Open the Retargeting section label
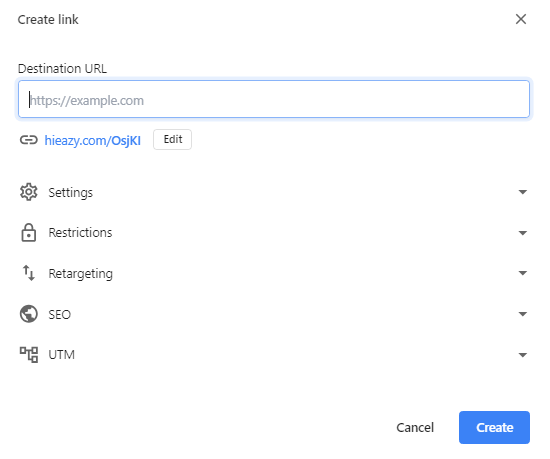 click(x=81, y=274)
